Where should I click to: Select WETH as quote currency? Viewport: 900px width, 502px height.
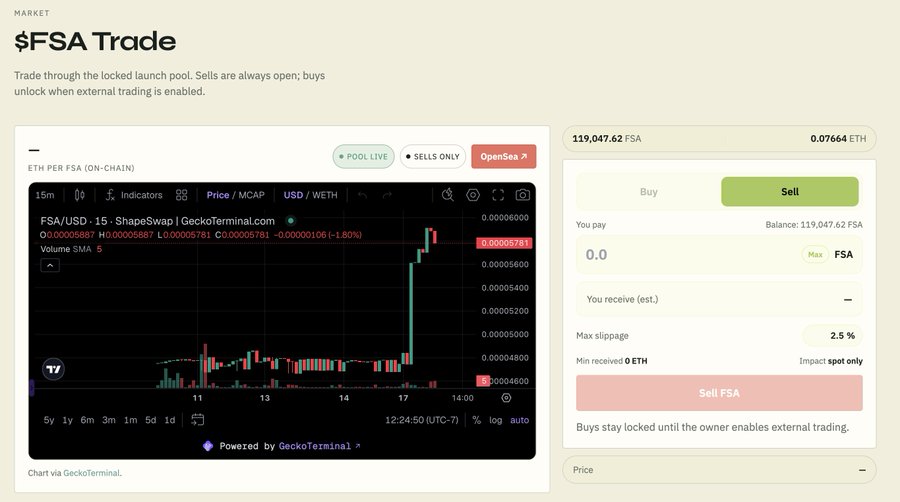coord(325,195)
